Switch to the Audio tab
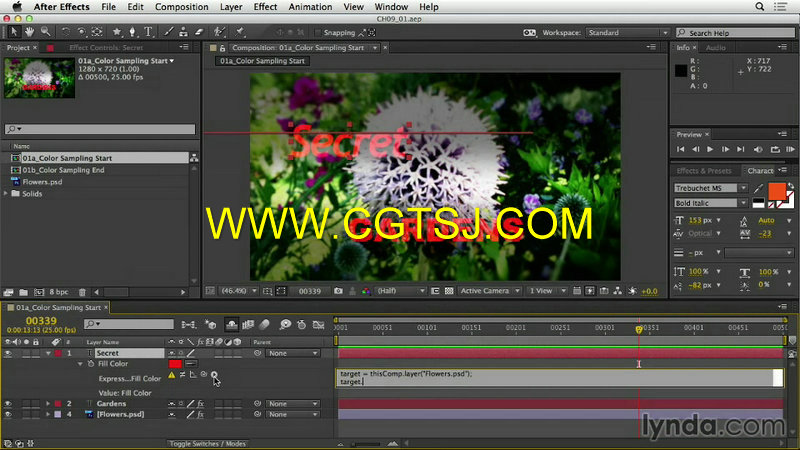800x450 pixels. click(716, 47)
